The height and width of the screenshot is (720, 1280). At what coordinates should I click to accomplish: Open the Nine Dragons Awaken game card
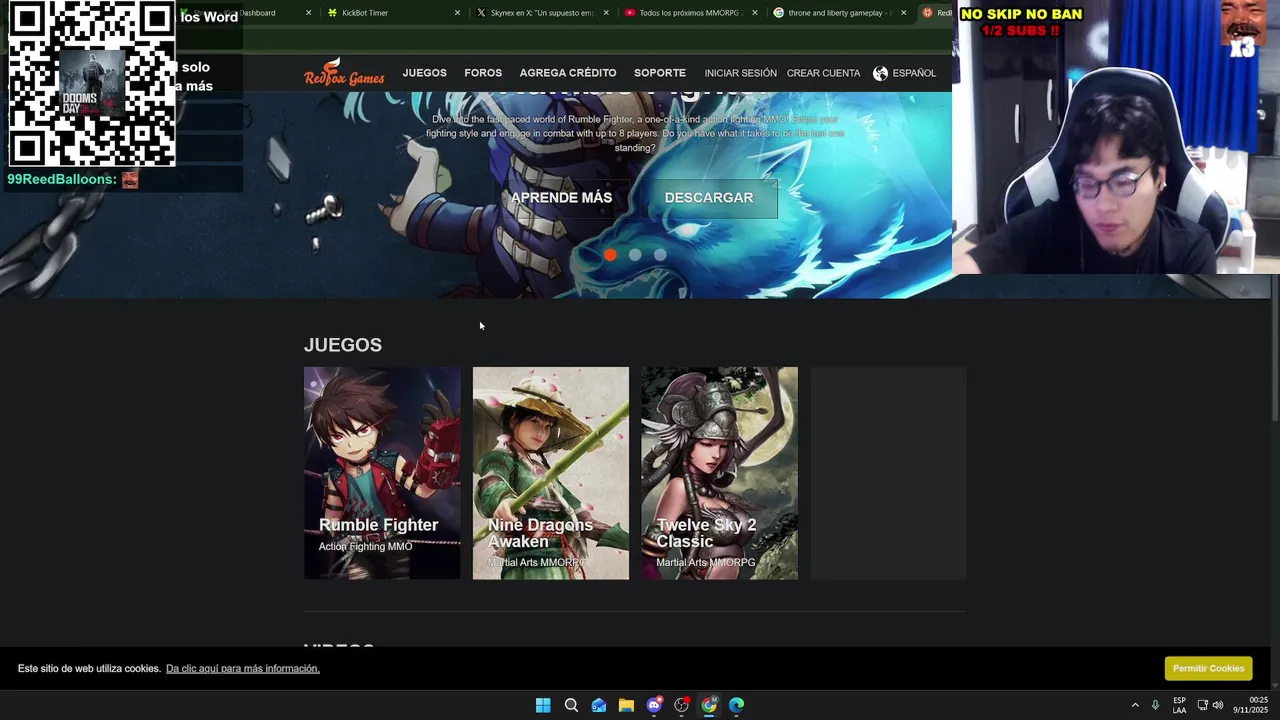pos(551,473)
